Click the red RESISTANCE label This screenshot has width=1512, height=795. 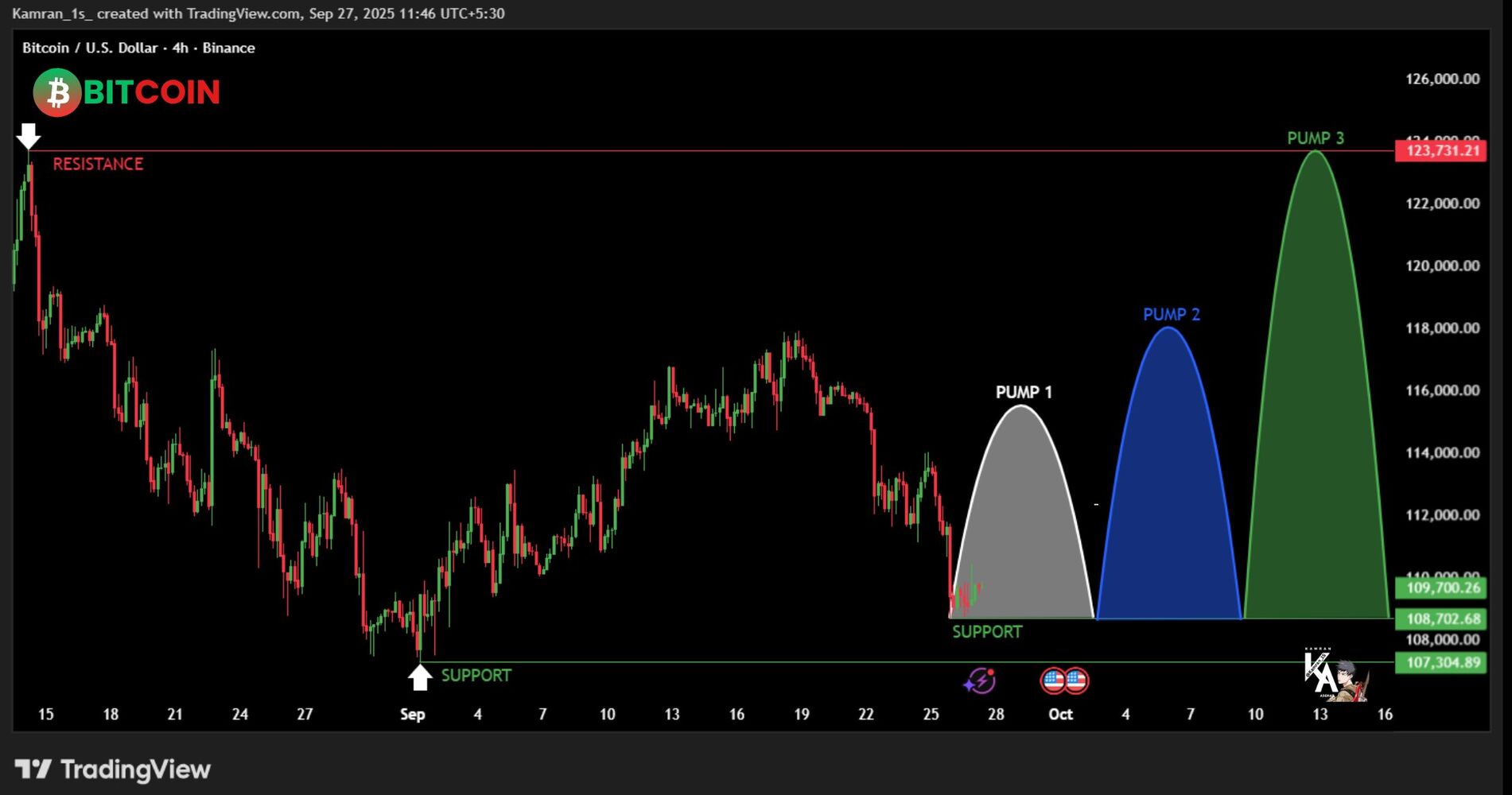(98, 165)
